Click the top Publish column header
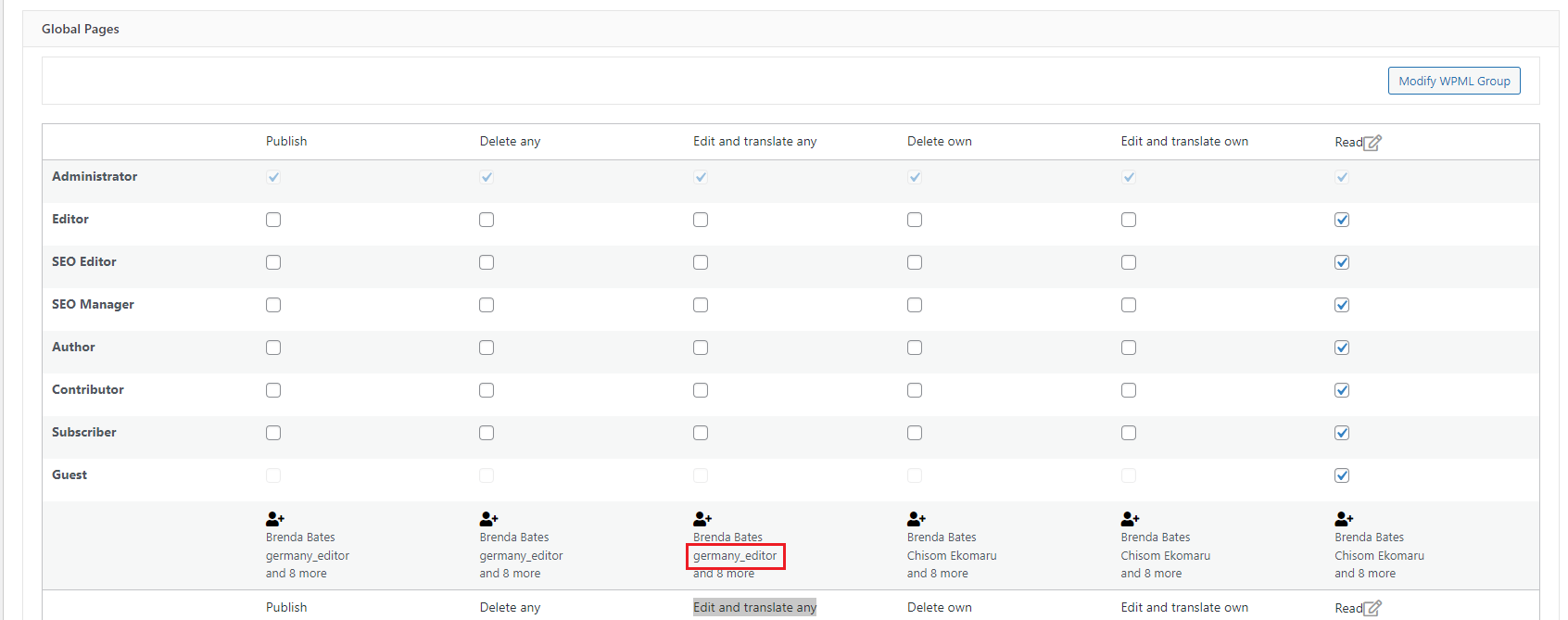Image resolution: width=1568 pixels, height=620 pixels. click(286, 141)
